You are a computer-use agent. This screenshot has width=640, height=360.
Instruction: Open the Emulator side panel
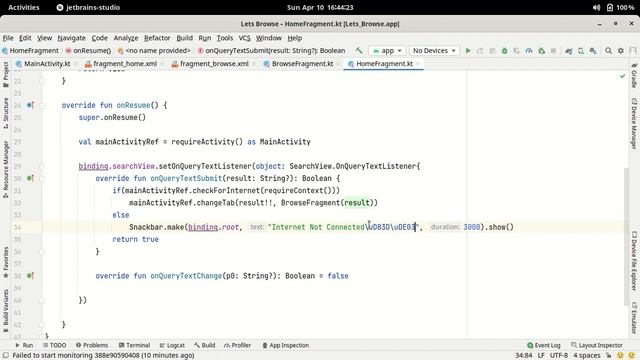634,318
